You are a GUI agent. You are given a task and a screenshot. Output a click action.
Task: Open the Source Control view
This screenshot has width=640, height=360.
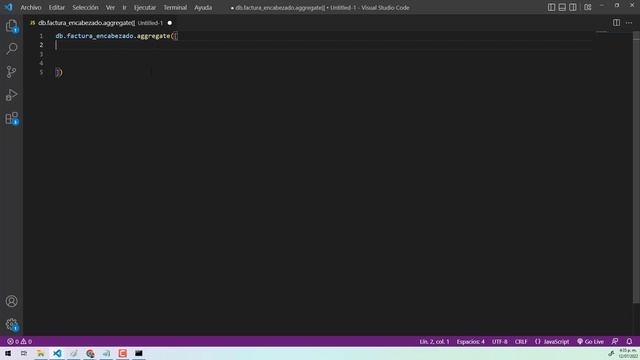tap(11, 72)
